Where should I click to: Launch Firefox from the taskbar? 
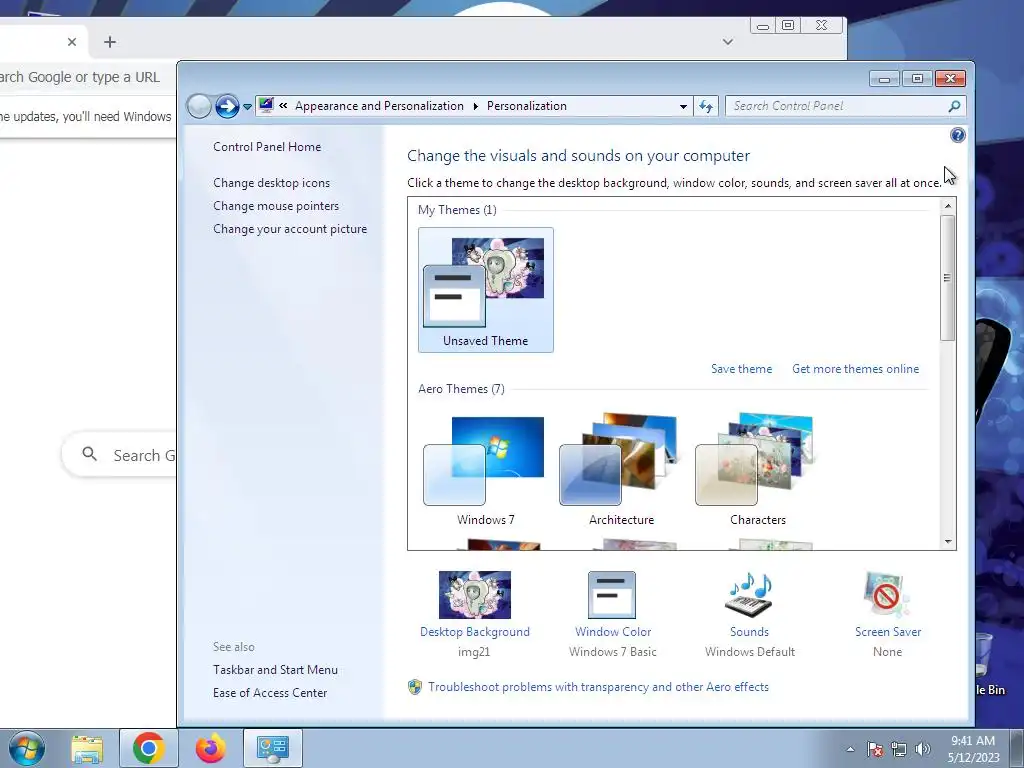click(x=210, y=748)
